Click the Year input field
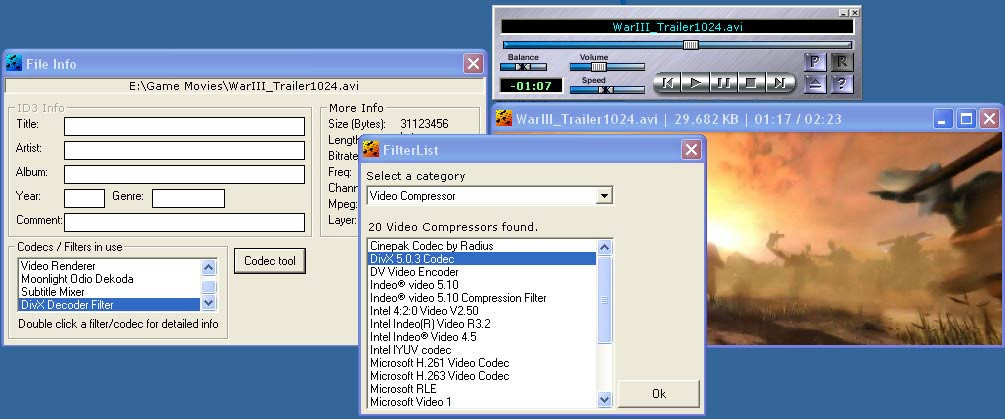The width and height of the screenshot is (1005, 419). point(84,199)
